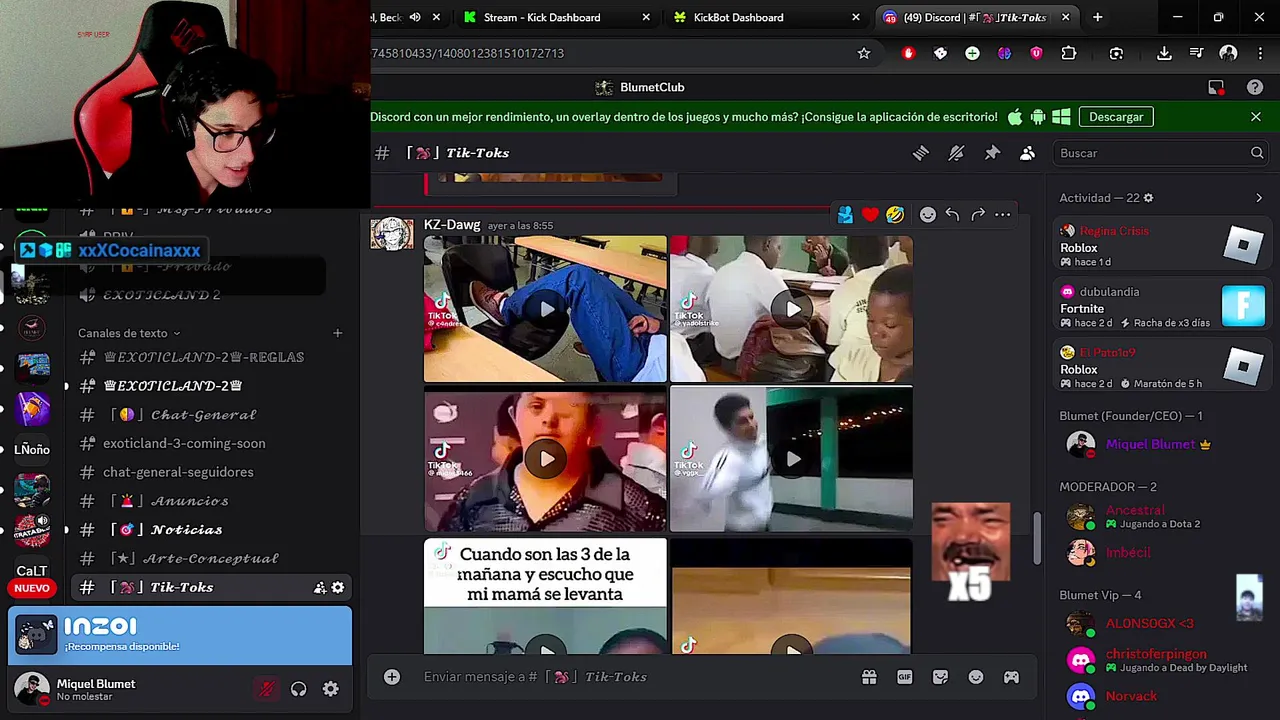Forward the KZ-Dawg message
Screen dimensions: 1280x720
978,214
